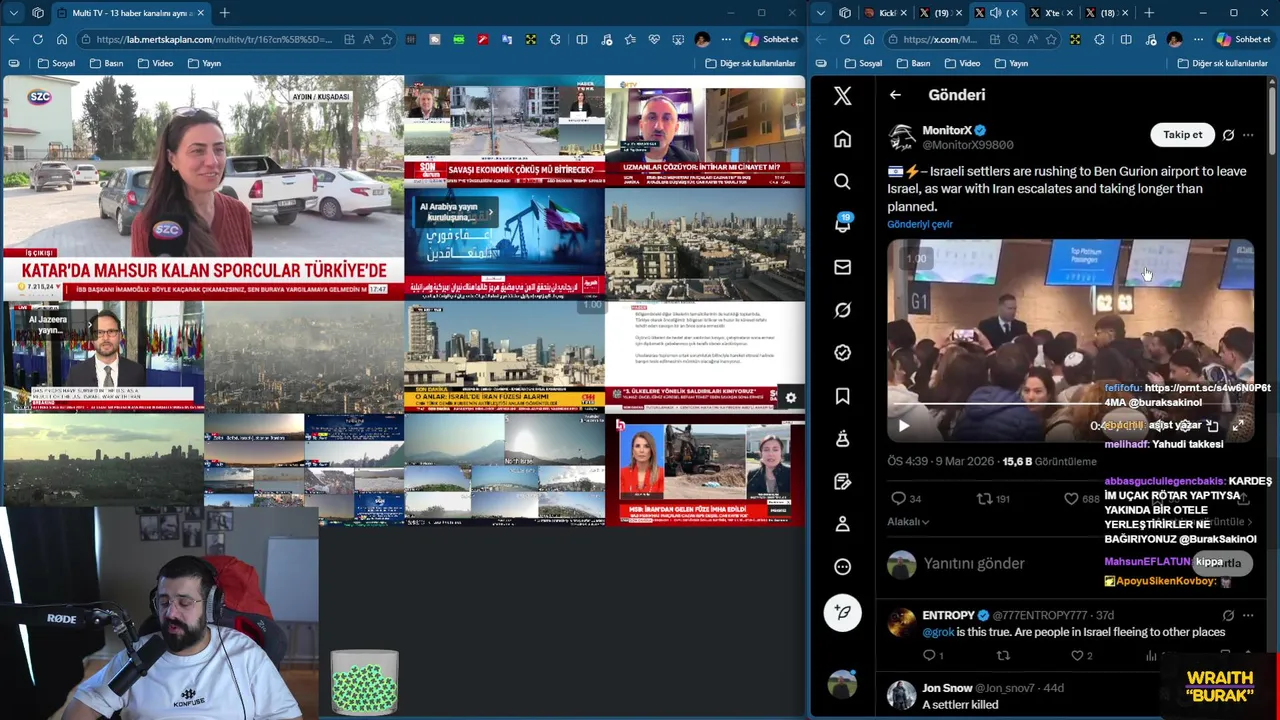Open Video bookmarks folder in left window
The height and width of the screenshot is (720, 1280).
(x=154, y=63)
